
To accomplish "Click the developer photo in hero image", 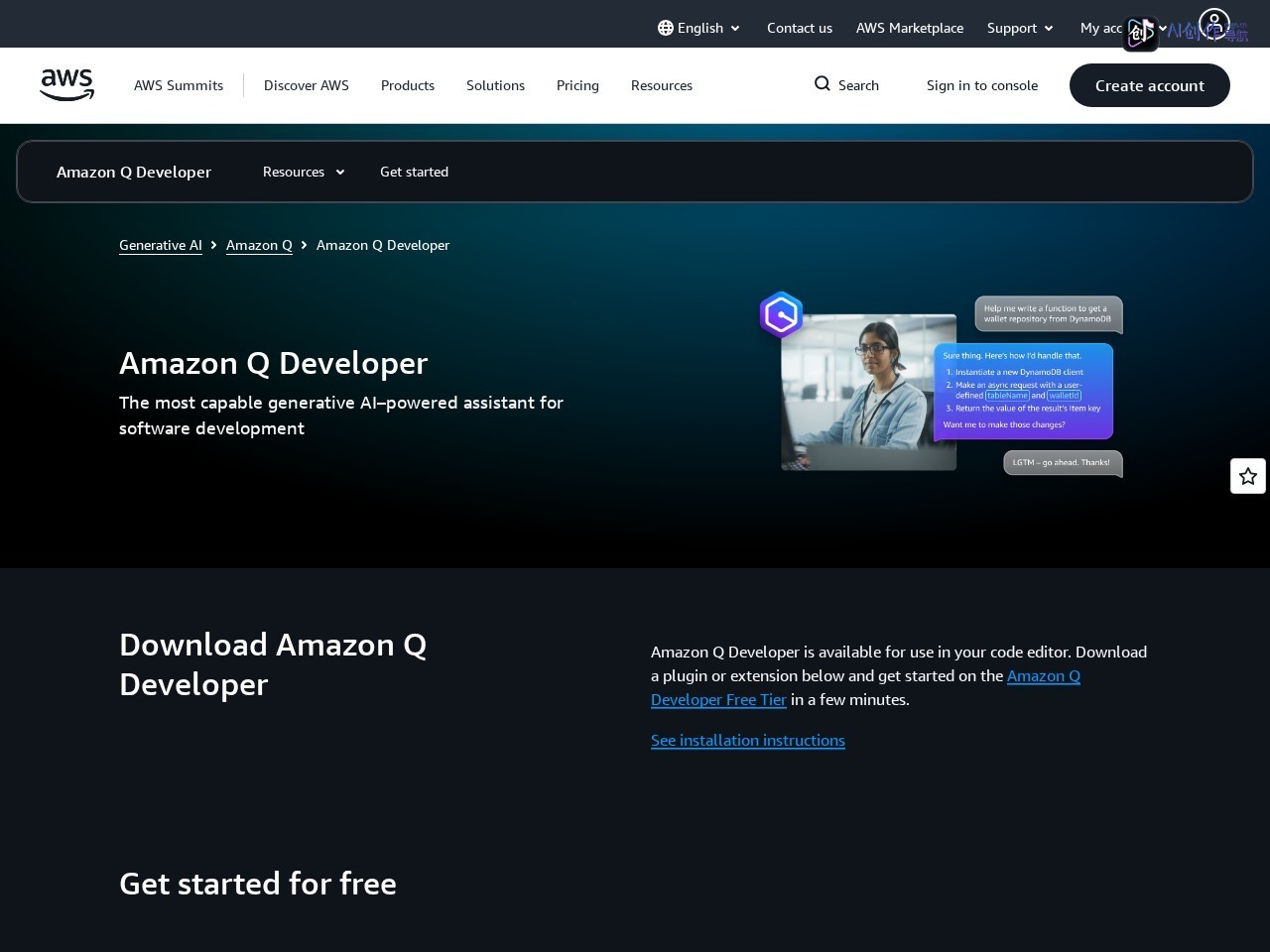I will click(868, 393).
